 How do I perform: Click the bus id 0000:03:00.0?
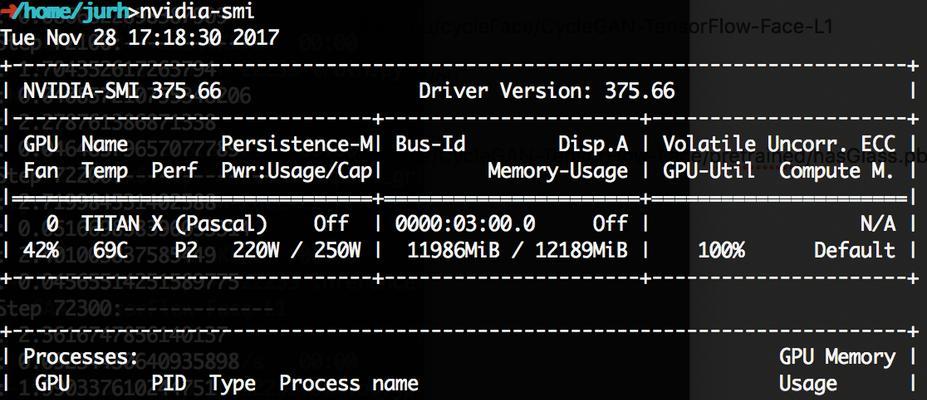[465, 223]
